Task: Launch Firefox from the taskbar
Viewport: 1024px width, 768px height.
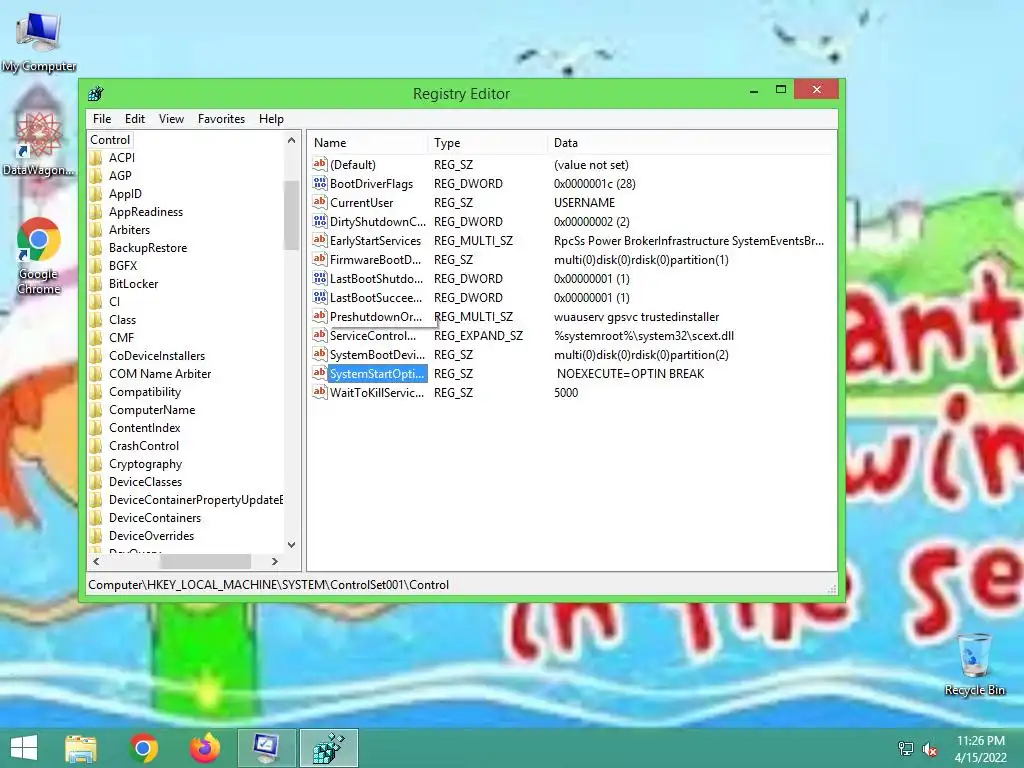Action: click(x=204, y=748)
